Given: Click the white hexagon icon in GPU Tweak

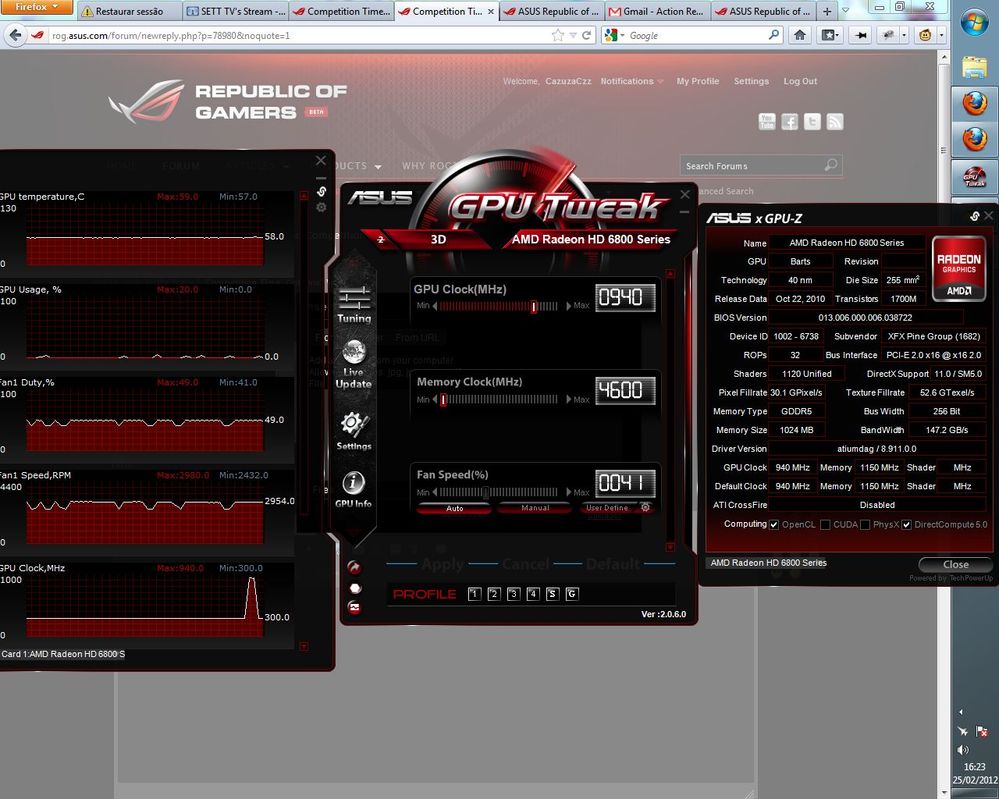Looking at the screenshot, I should pyautogui.click(x=355, y=588).
